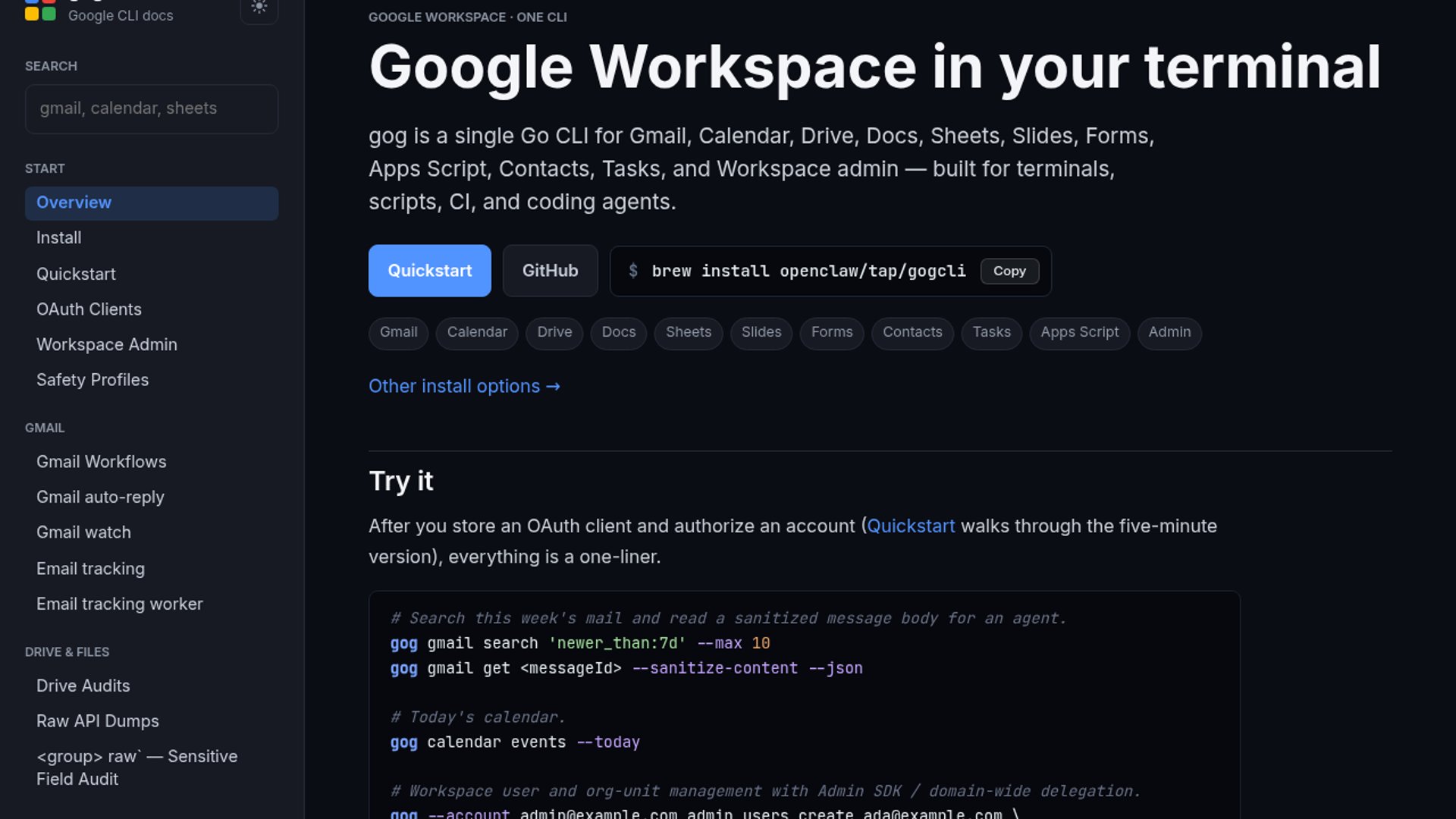Click the blue Quickstart button

click(430, 271)
